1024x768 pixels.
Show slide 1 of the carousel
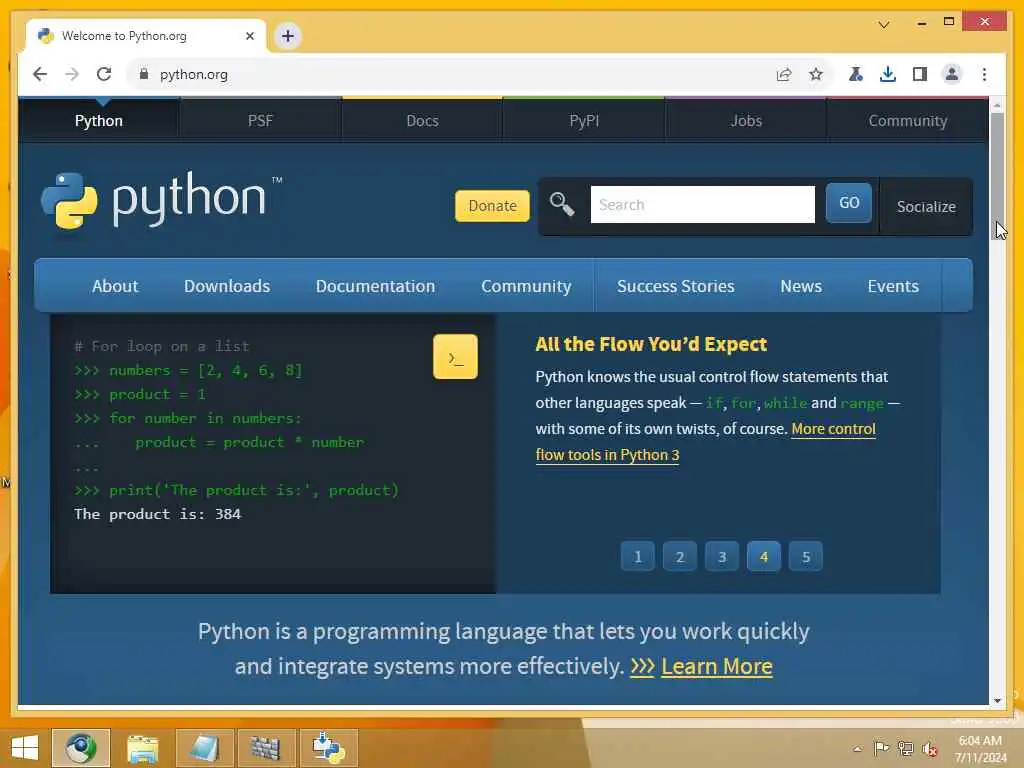click(x=637, y=557)
